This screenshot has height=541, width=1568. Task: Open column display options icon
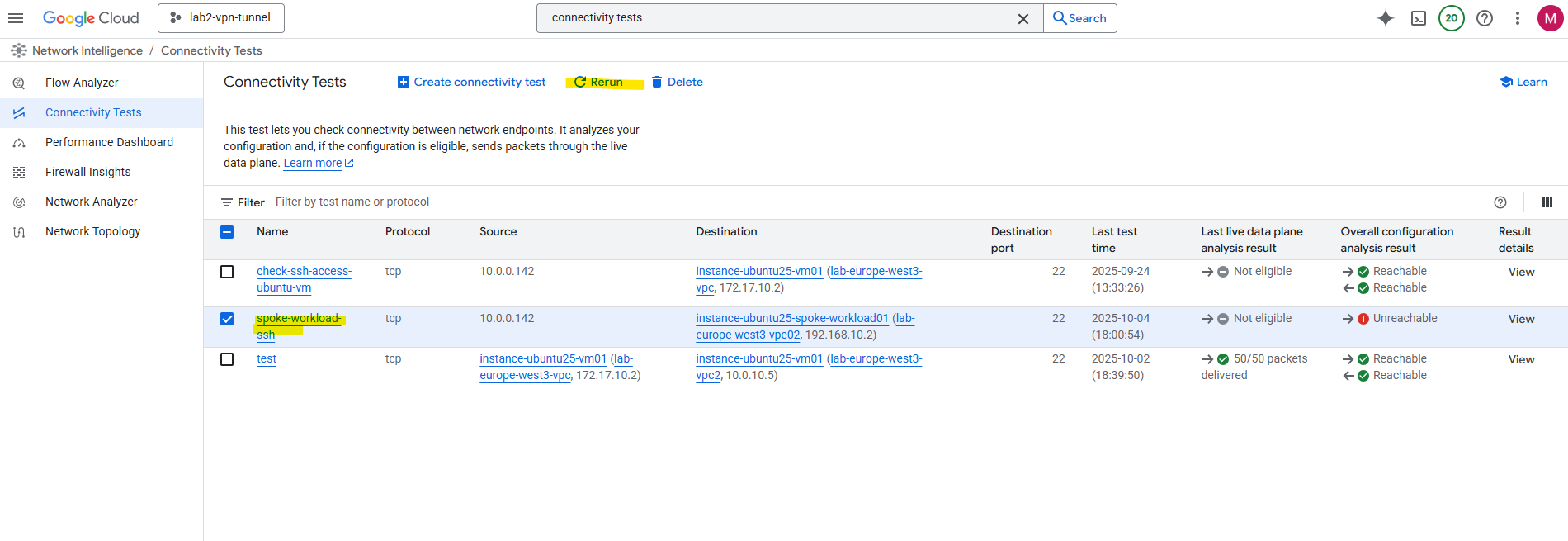[x=1547, y=202]
